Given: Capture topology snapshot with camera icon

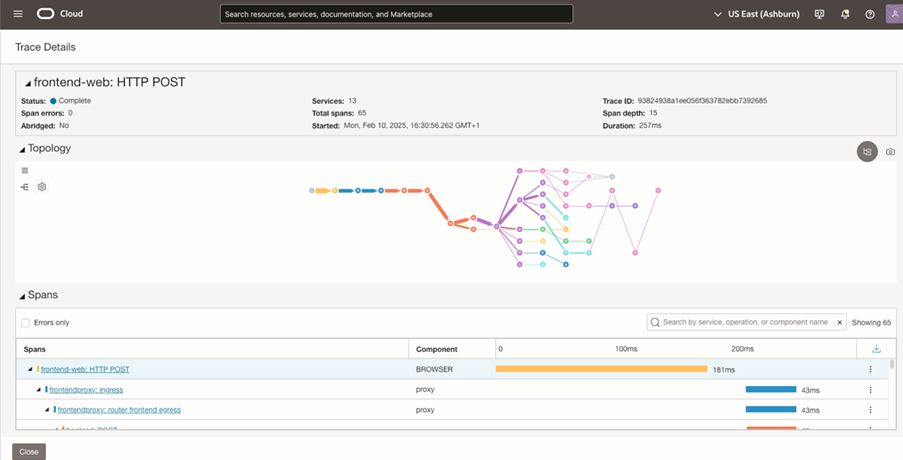Looking at the screenshot, I should (x=890, y=152).
